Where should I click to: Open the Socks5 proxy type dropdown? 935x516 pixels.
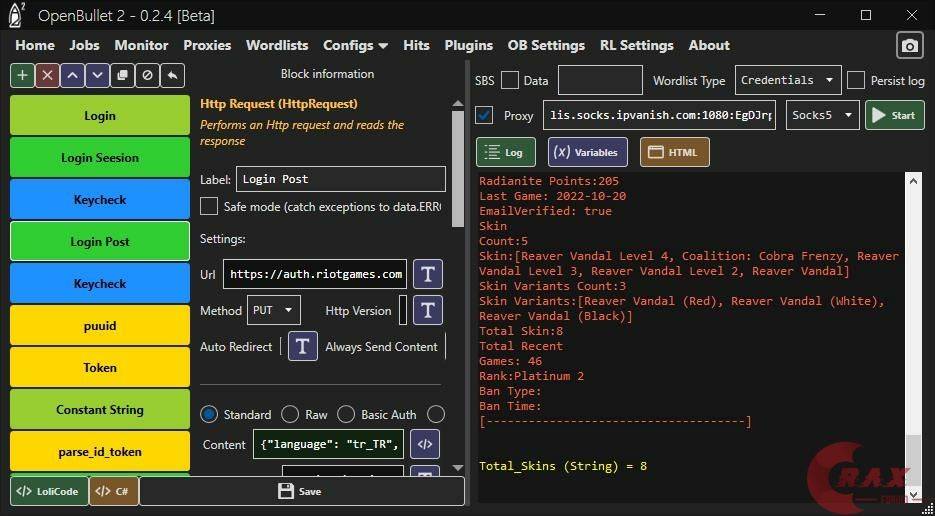(823, 116)
